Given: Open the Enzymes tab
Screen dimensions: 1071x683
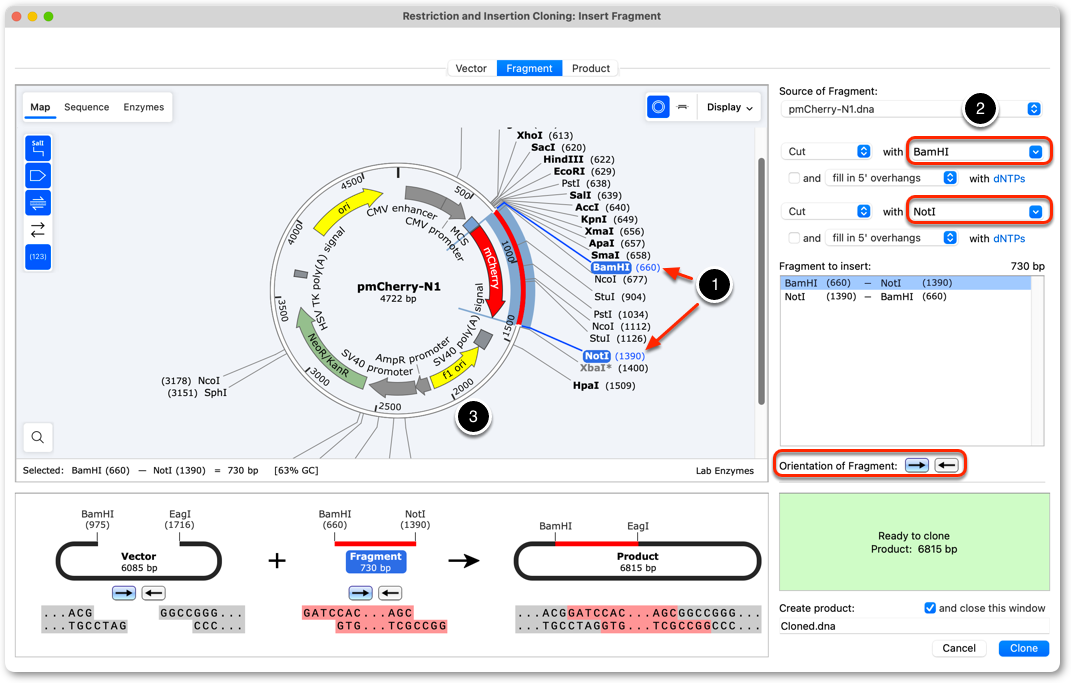Looking at the screenshot, I should pos(143,107).
